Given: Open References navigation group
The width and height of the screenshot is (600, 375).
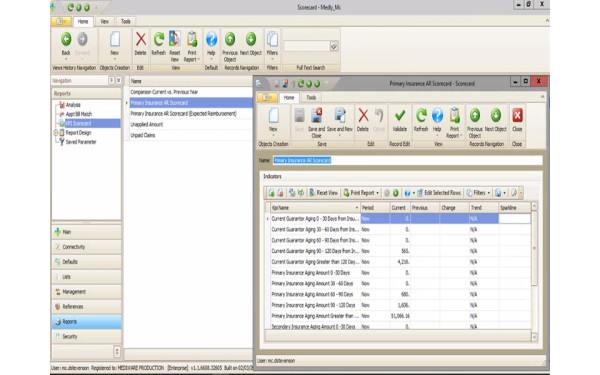Looking at the screenshot, I should 86,307.
